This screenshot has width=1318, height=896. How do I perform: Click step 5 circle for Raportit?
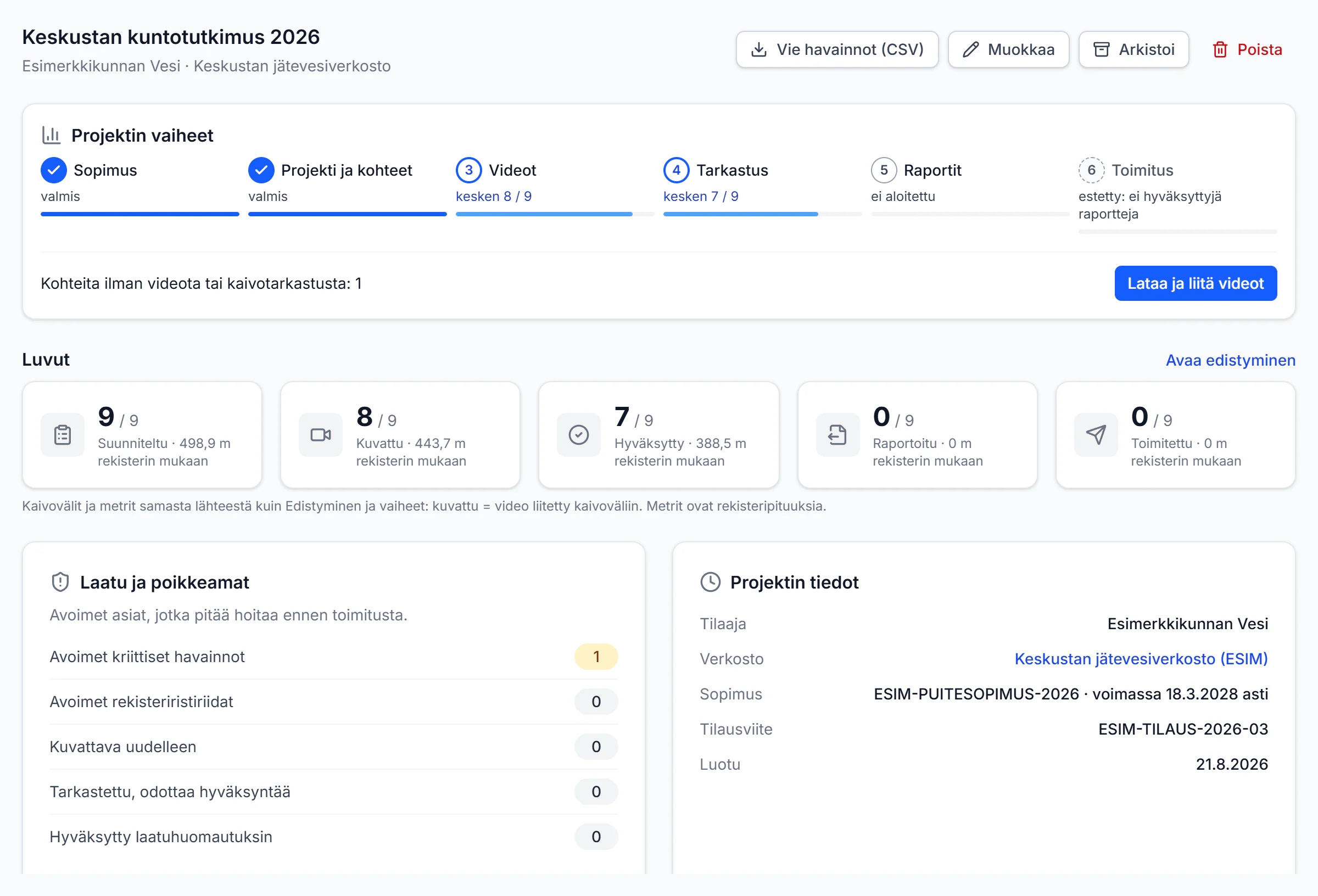click(884, 170)
